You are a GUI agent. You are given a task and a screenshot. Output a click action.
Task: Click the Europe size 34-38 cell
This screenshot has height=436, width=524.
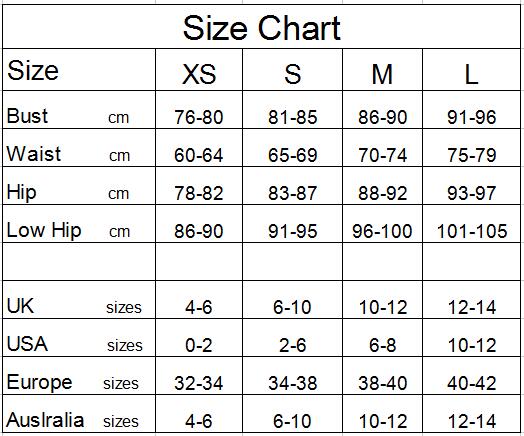[x=292, y=376]
